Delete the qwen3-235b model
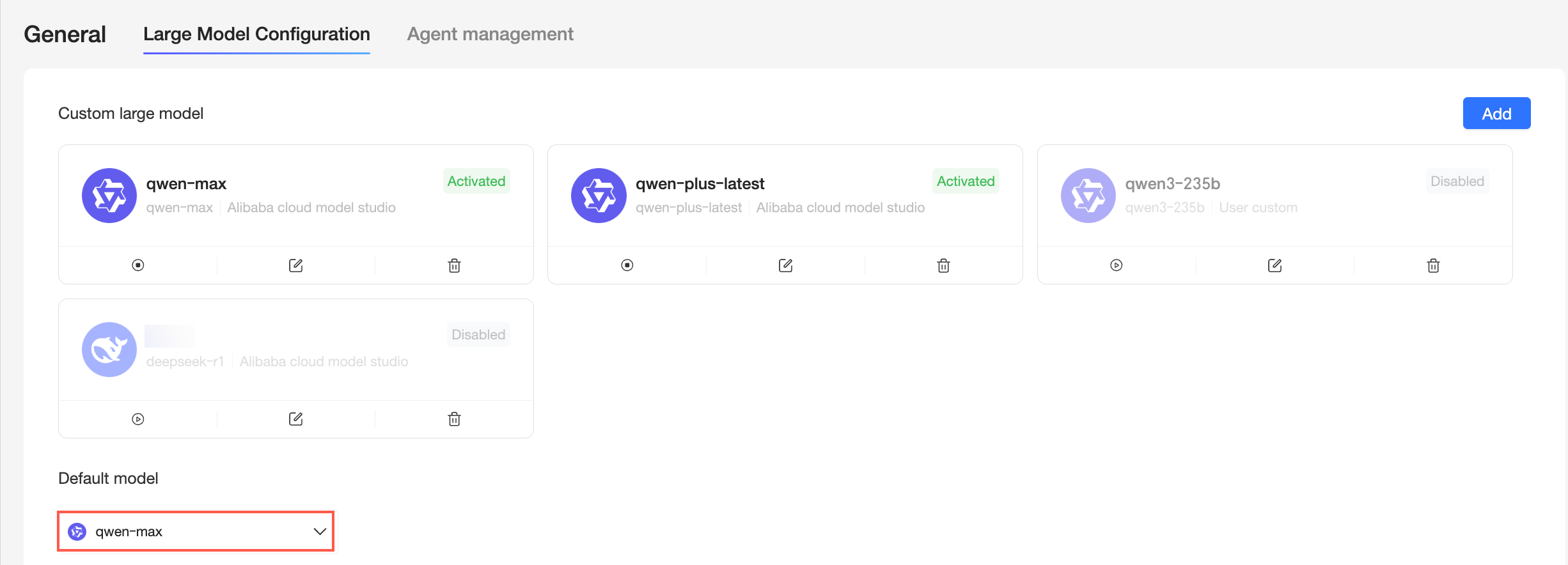Screen dimensions: 1568x565 coord(1433,265)
